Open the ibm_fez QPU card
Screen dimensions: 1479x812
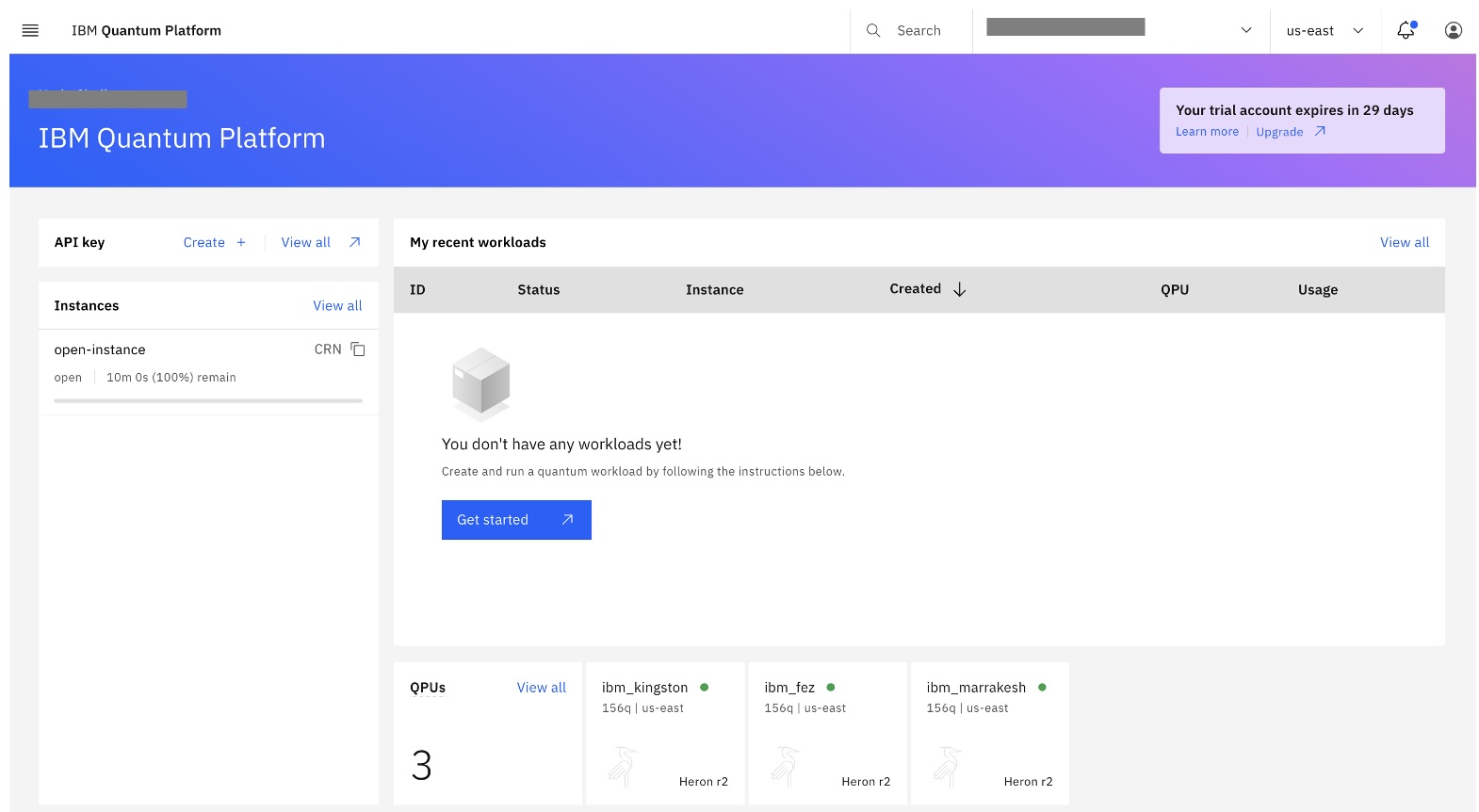pyautogui.click(x=827, y=733)
